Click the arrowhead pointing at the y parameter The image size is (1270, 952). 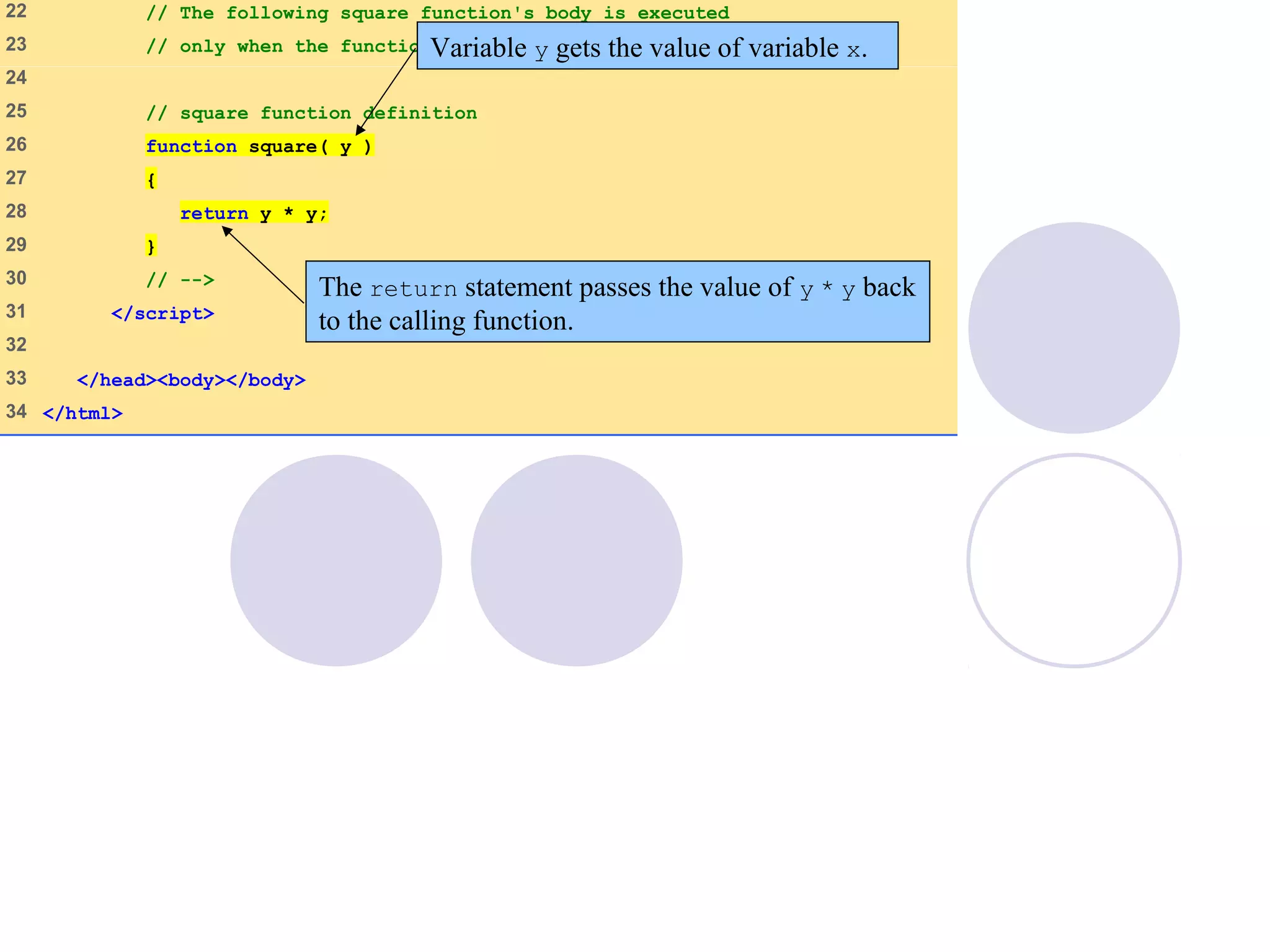coord(360,130)
